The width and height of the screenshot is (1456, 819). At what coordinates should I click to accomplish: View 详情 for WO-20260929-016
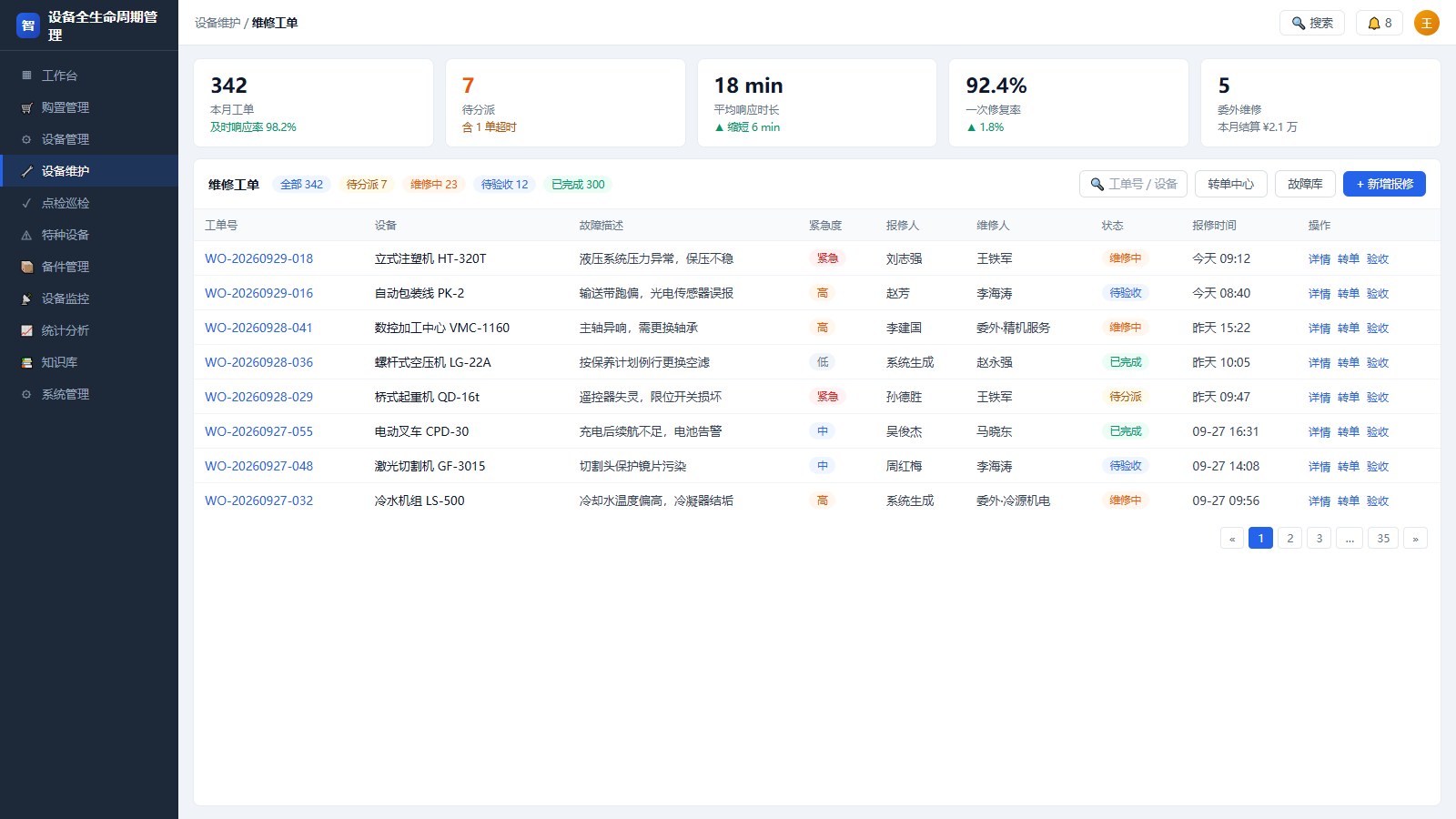coord(1319,294)
